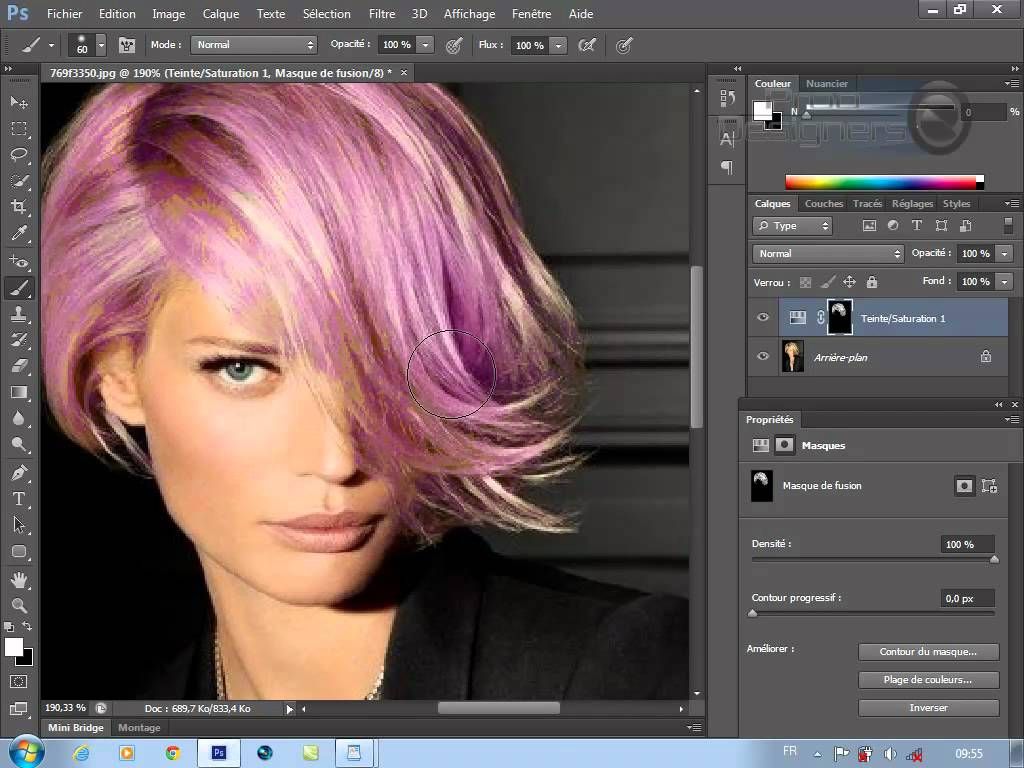Open the brush Mode dropdown
Viewport: 1024px width, 768px height.
pos(255,45)
